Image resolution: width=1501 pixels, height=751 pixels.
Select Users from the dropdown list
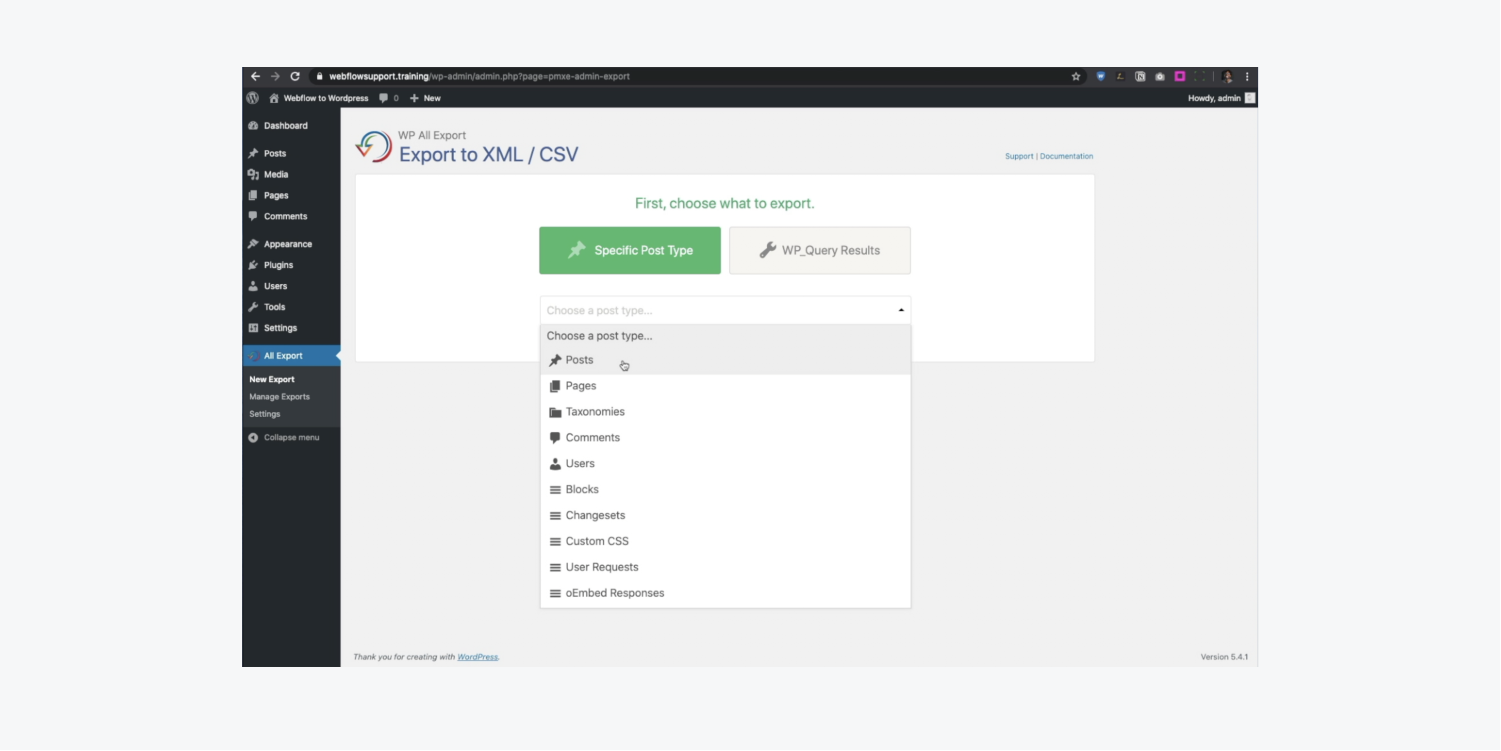(x=725, y=464)
